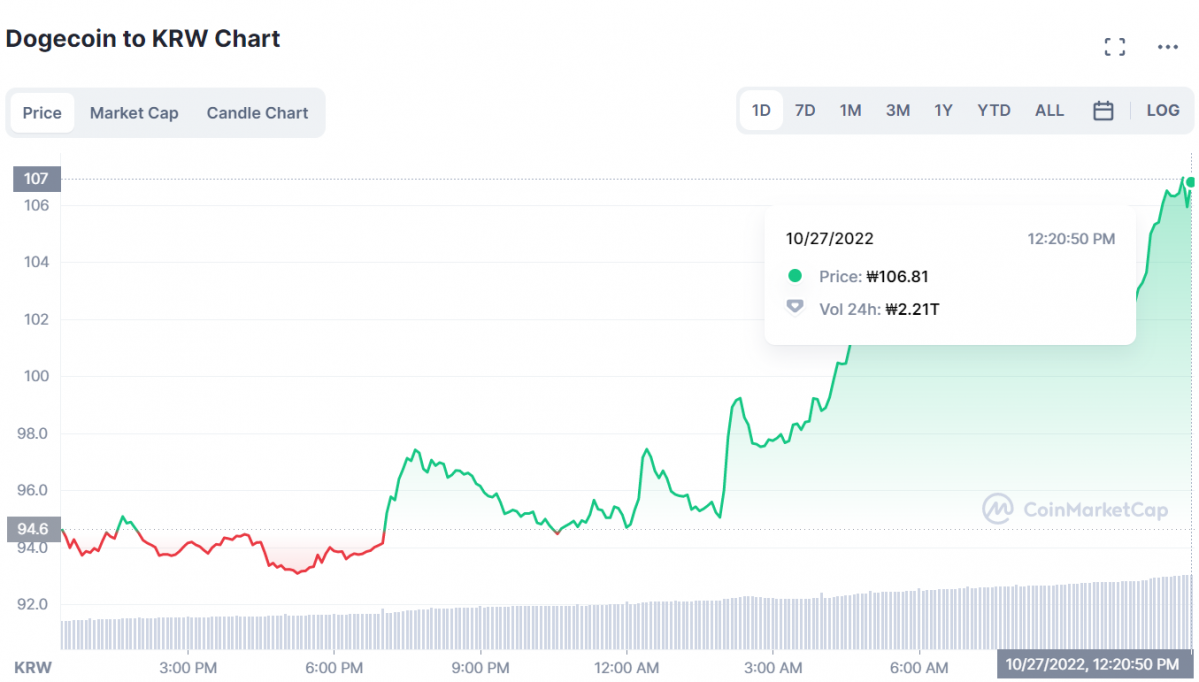Viewport: 1199px width, 682px height.
Task: Toggle the LOG scale button
Action: click(x=1162, y=111)
